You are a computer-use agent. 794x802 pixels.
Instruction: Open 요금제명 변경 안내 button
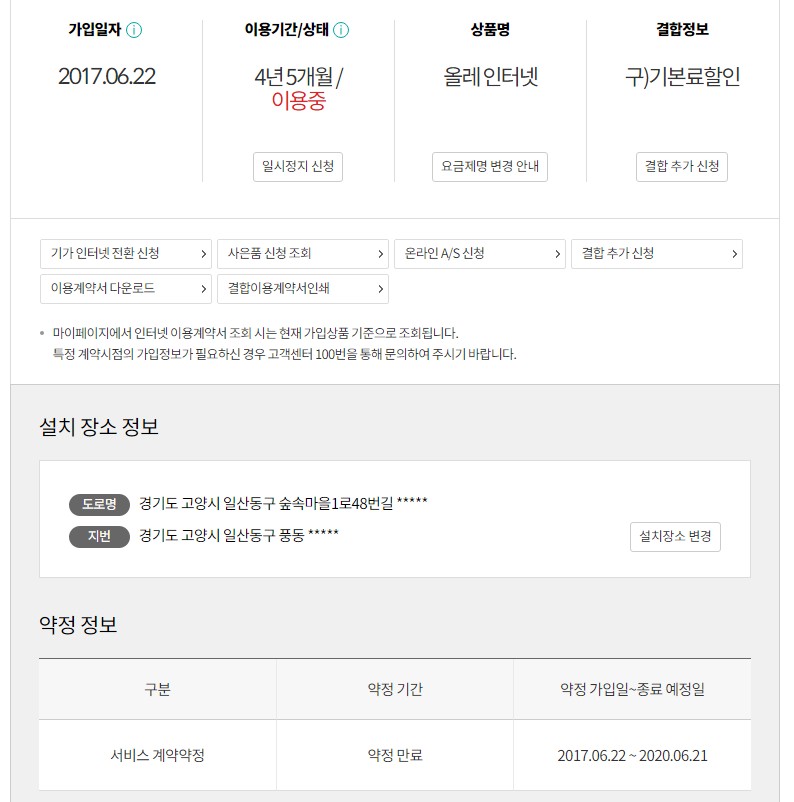point(491,167)
